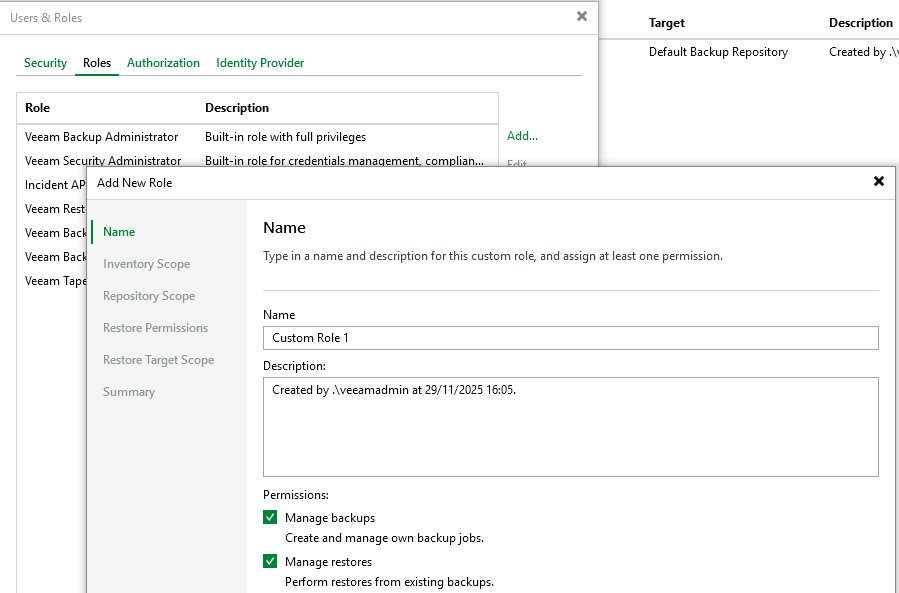Viewport: 899px width, 593px height.
Task: Click the Name field containing Custom Role 1
Action: point(570,338)
